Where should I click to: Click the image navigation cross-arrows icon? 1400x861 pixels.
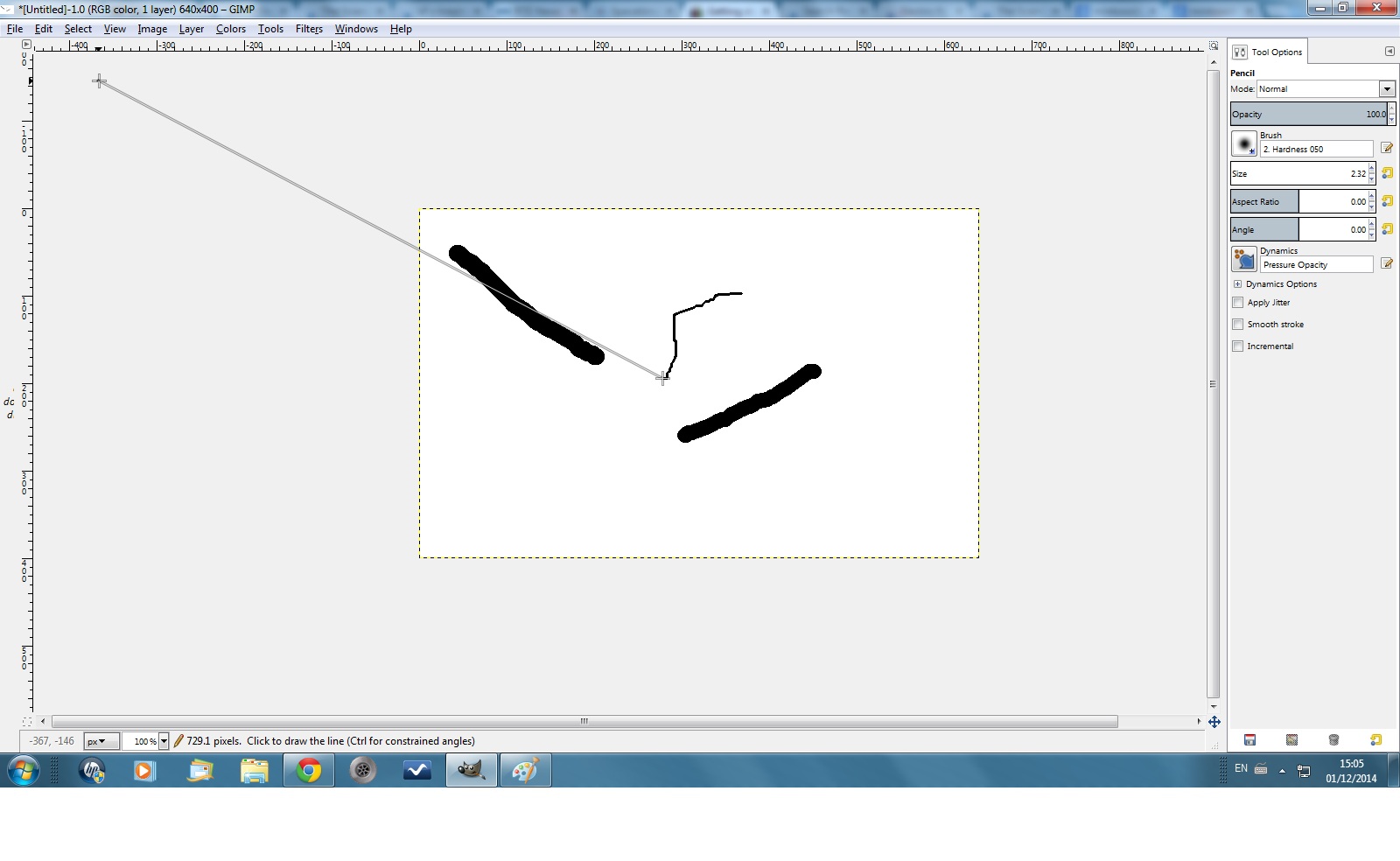1214,722
